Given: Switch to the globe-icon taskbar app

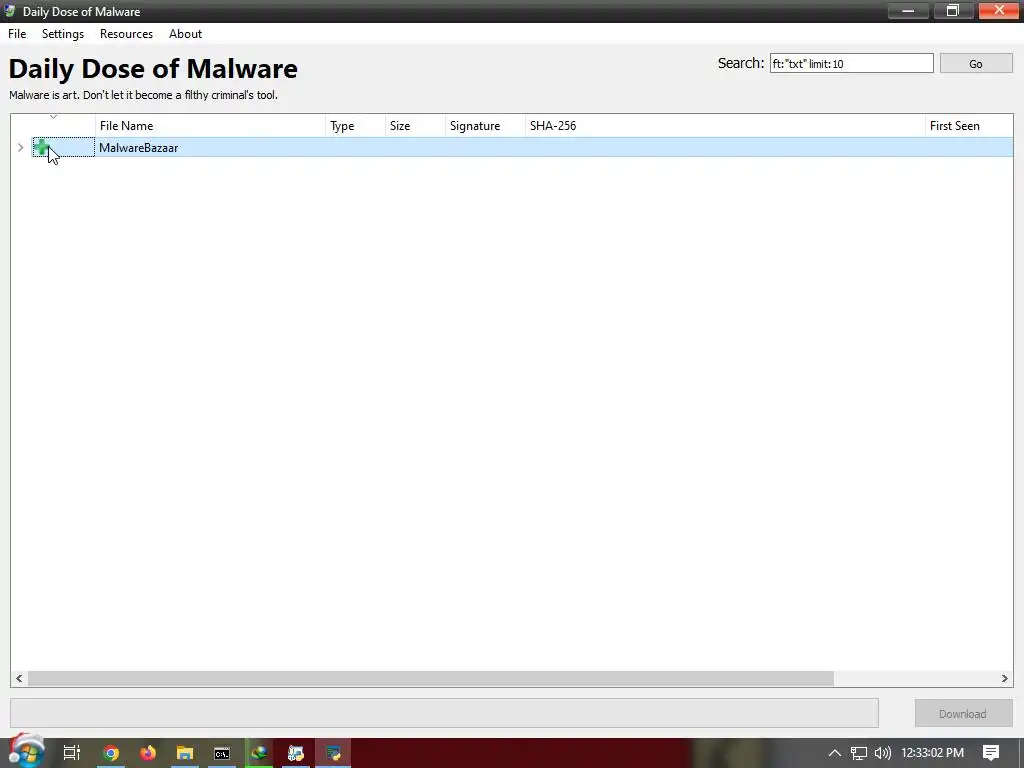Looking at the screenshot, I should tap(259, 753).
